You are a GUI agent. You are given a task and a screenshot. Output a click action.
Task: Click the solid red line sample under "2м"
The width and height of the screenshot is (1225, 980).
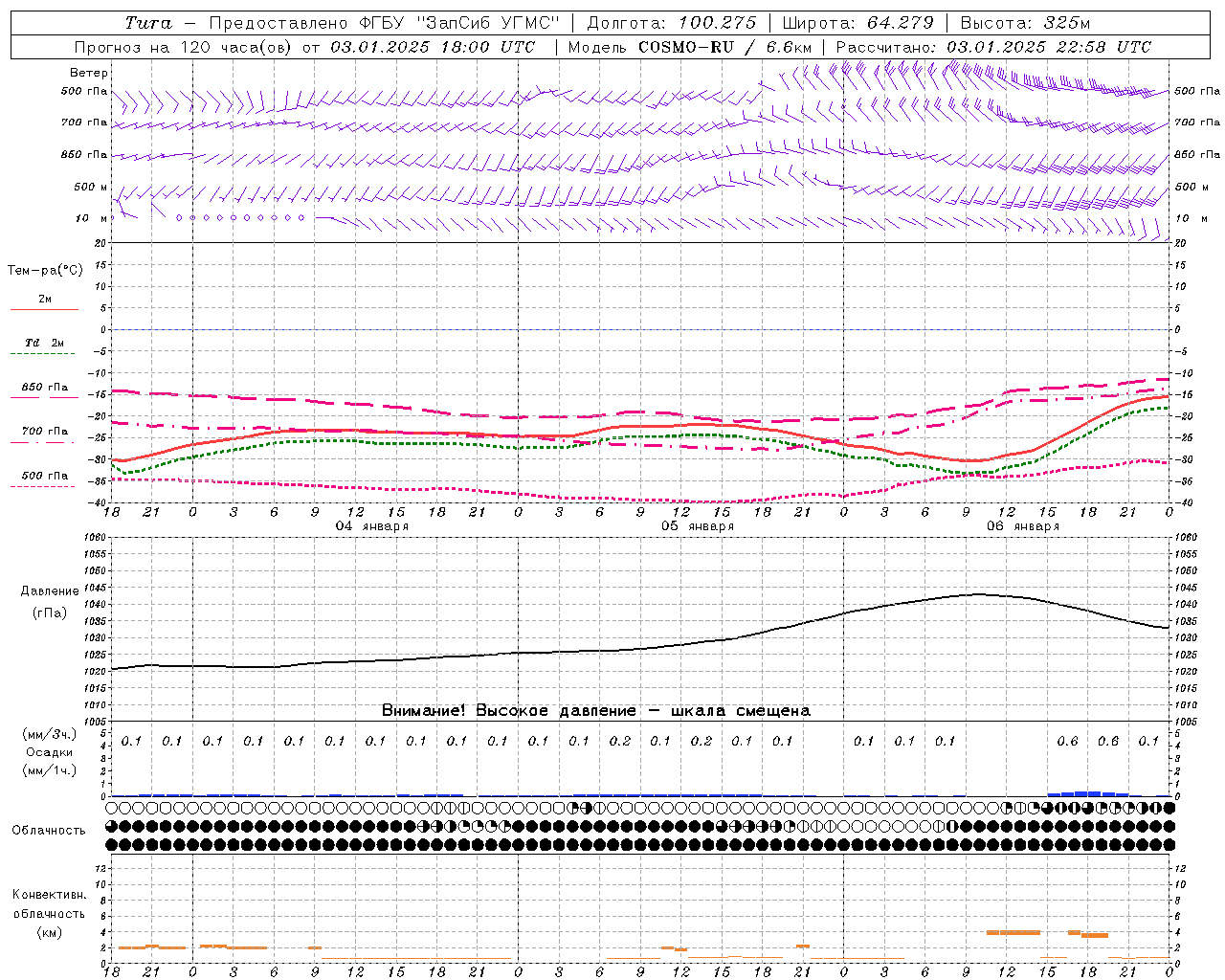44,310
